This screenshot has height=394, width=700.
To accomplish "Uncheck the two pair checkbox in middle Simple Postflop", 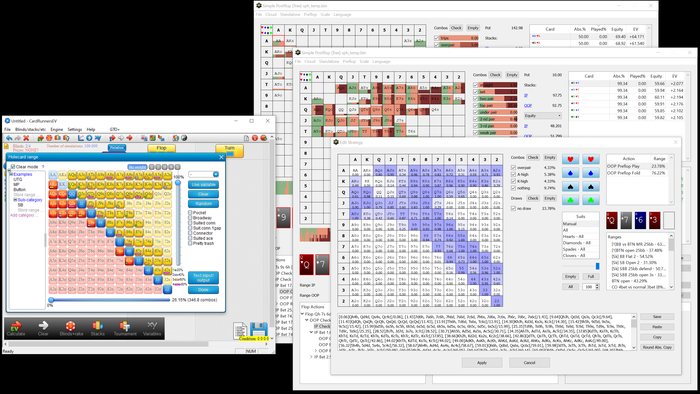I will click(x=475, y=99).
